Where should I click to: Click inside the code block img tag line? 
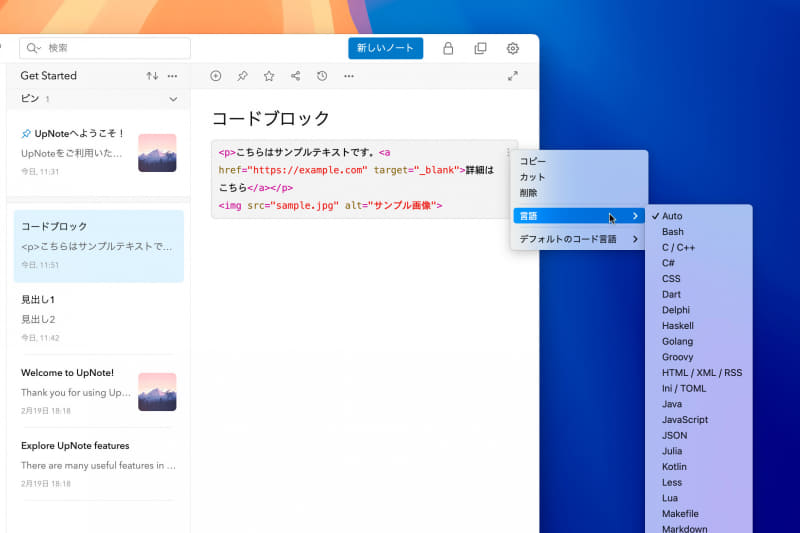[330, 206]
